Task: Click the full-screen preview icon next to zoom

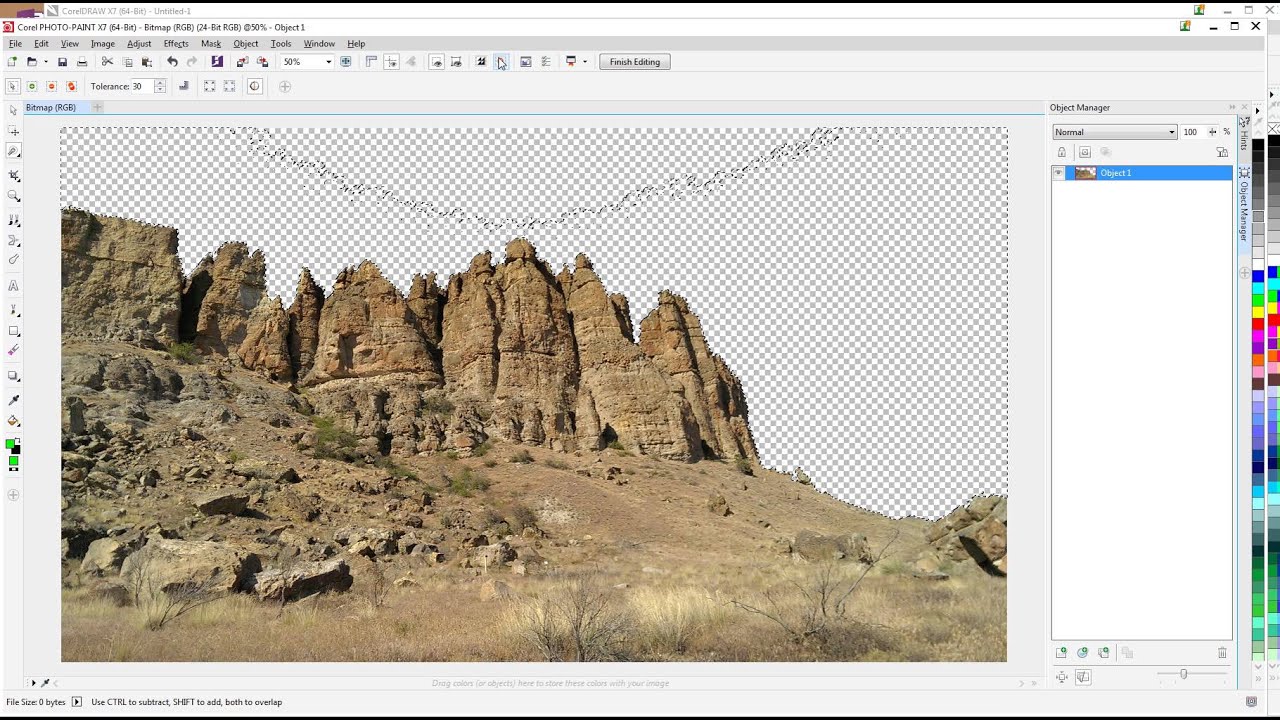Action: (346, 62)
